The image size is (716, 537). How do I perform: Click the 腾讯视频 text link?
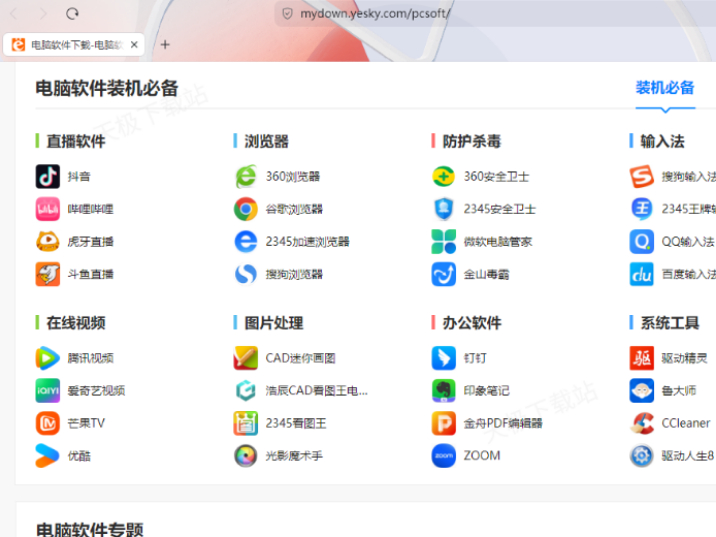pyautogui.click(x=90, y=358)
